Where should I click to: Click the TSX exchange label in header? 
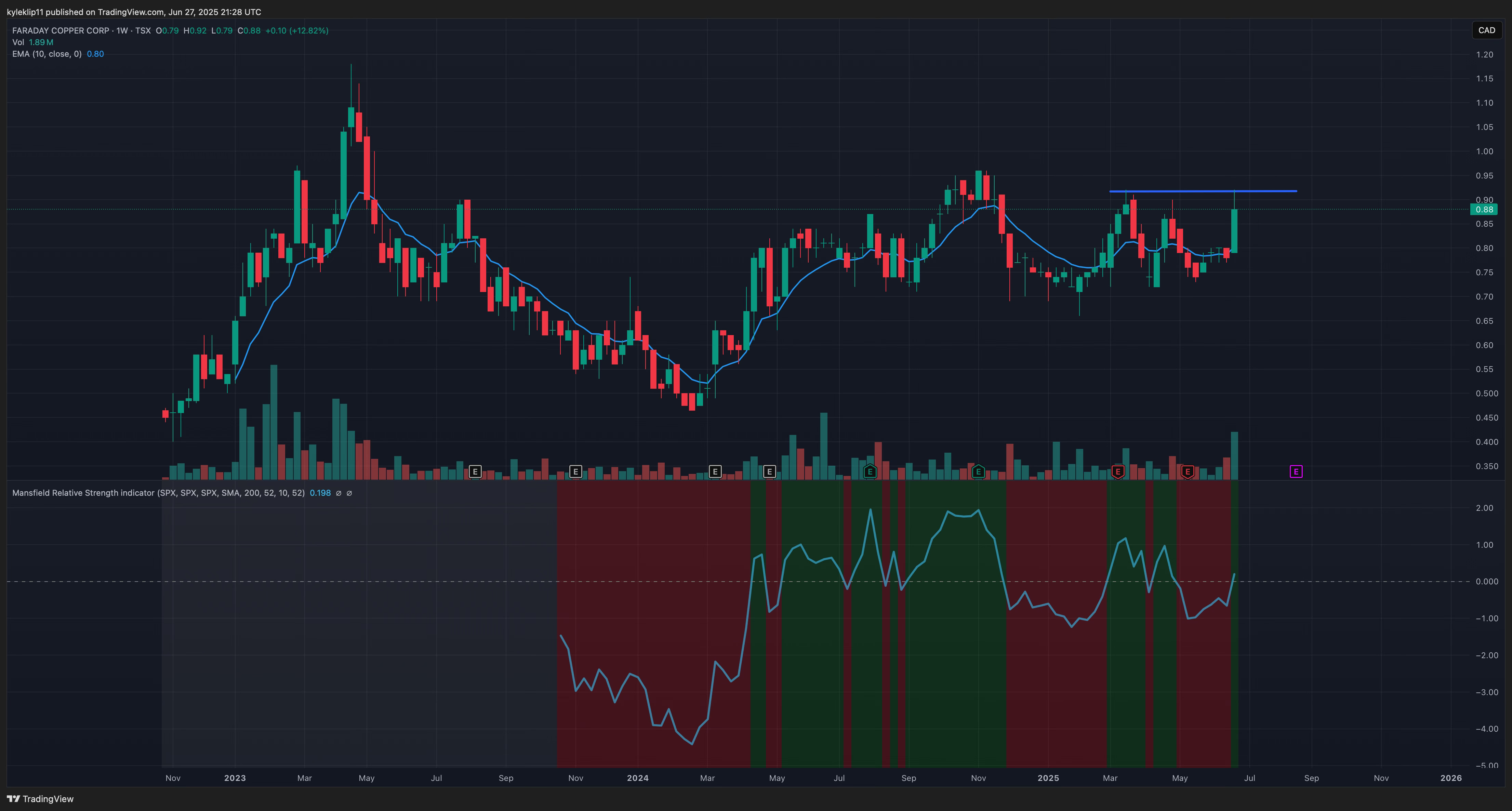click(x=143, y=30)
